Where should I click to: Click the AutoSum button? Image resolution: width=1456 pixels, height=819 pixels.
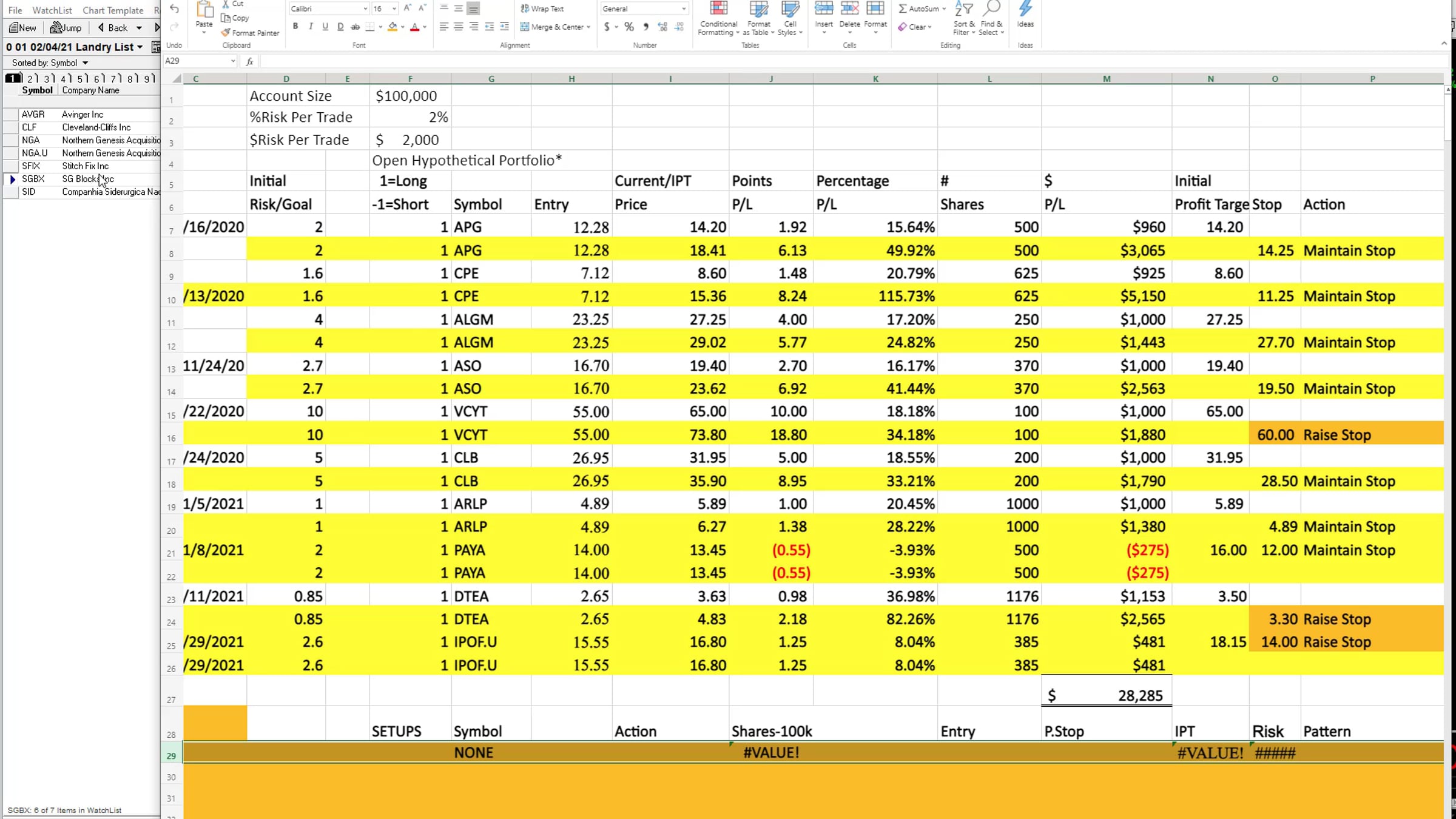point(922,8)
